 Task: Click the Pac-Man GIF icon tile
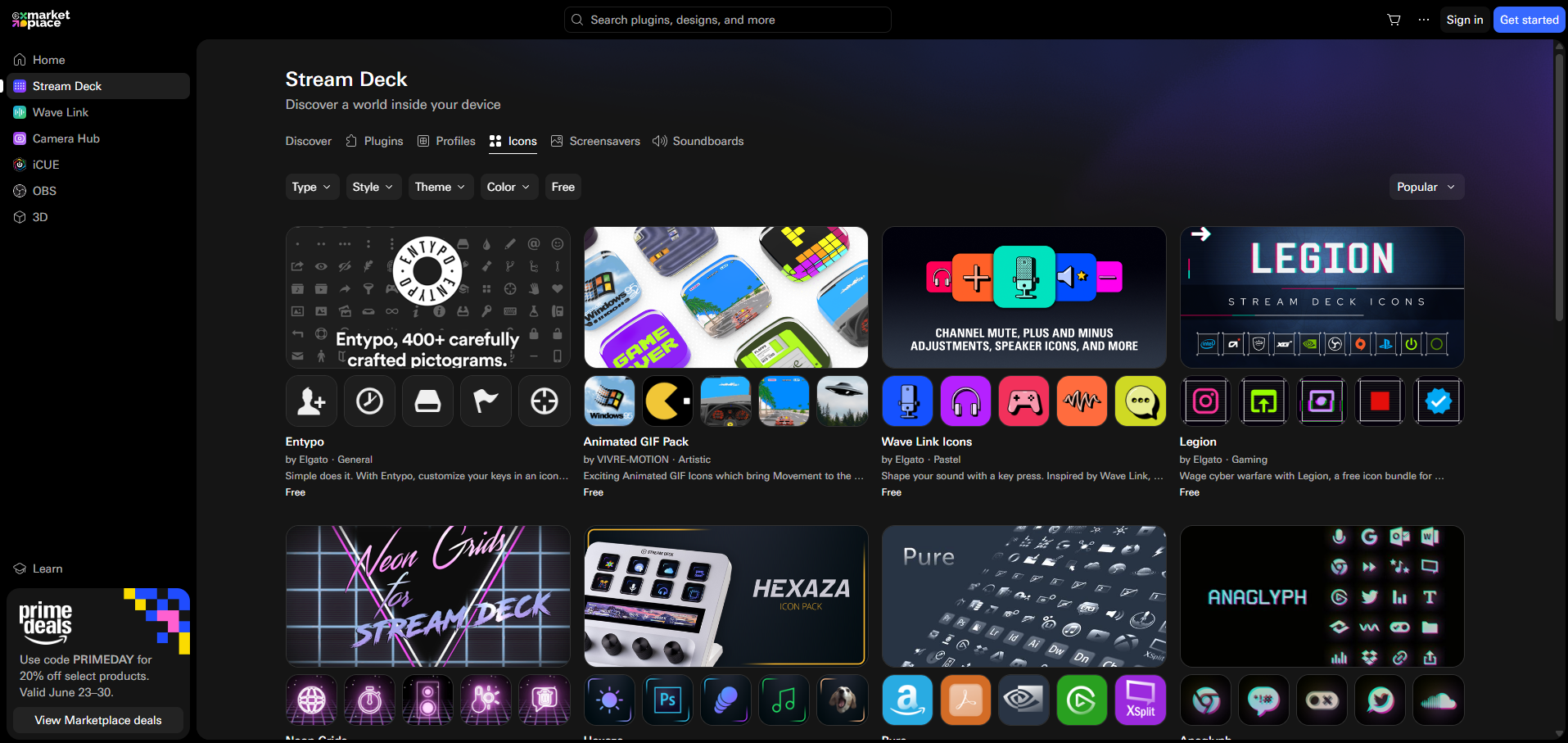click(667, 401)
